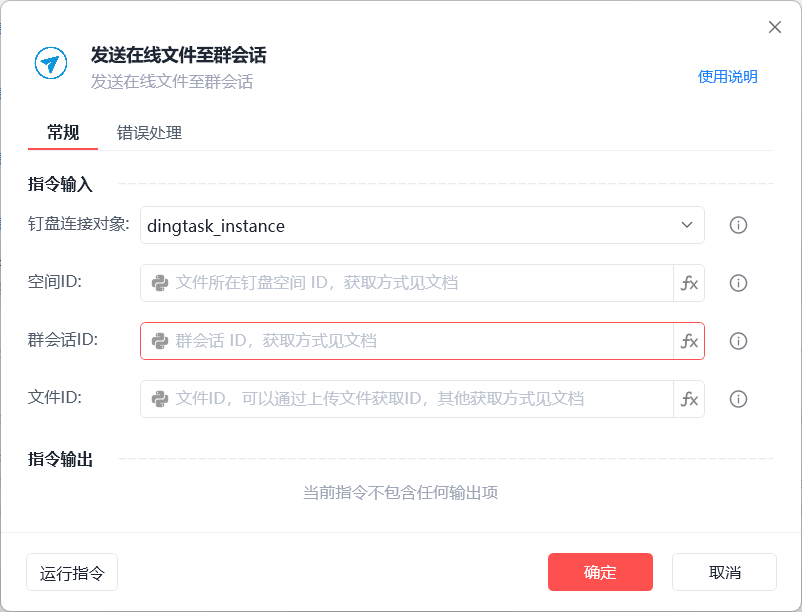Focus the 群会话ID input field
Viewport: 802px width, 612px height.
(x=420, y=341)
